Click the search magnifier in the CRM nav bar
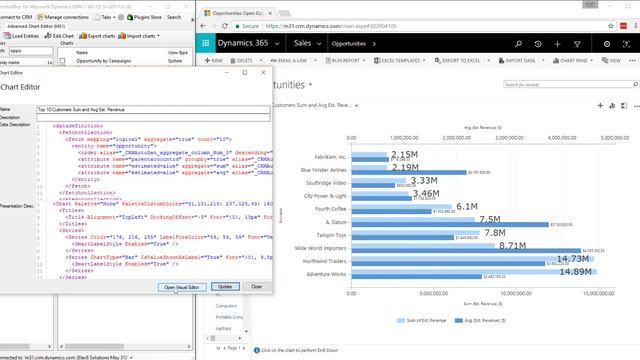Image resolution: width=640 pixels, height=360 pixels. pyautogui.click(x=518, y=44)
